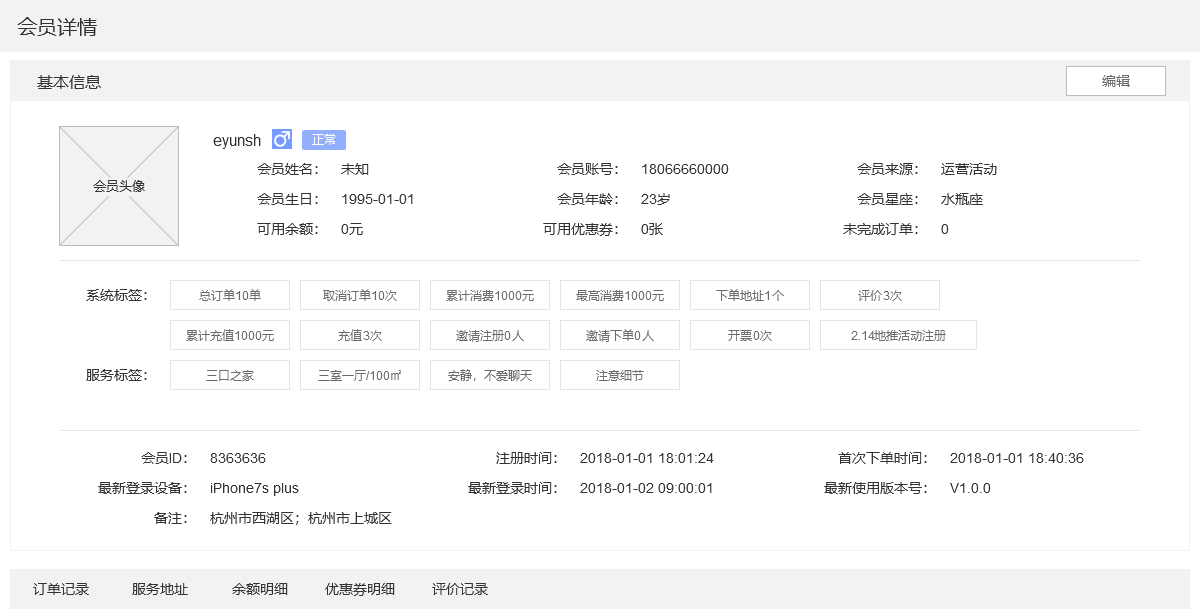Click the 会员头像 avatar placeholder
The height and width of the screenshot is (609, 1200).
click(119, 186)
